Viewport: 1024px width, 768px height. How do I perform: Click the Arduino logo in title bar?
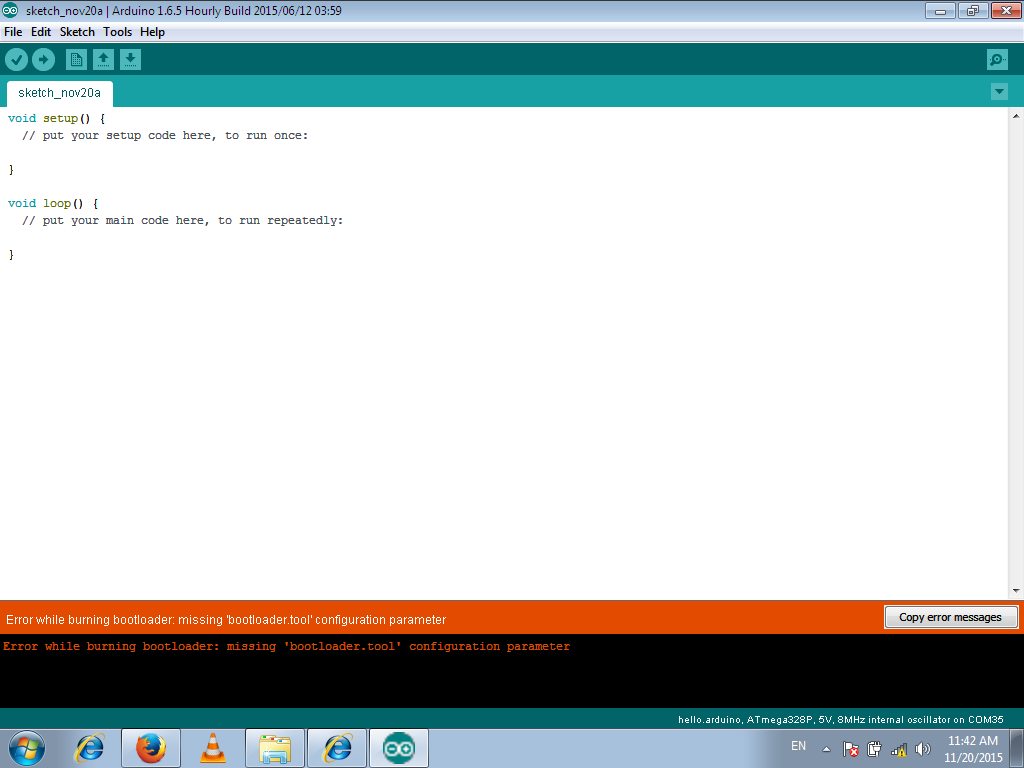pyautogui.click(x=10, y=10)
